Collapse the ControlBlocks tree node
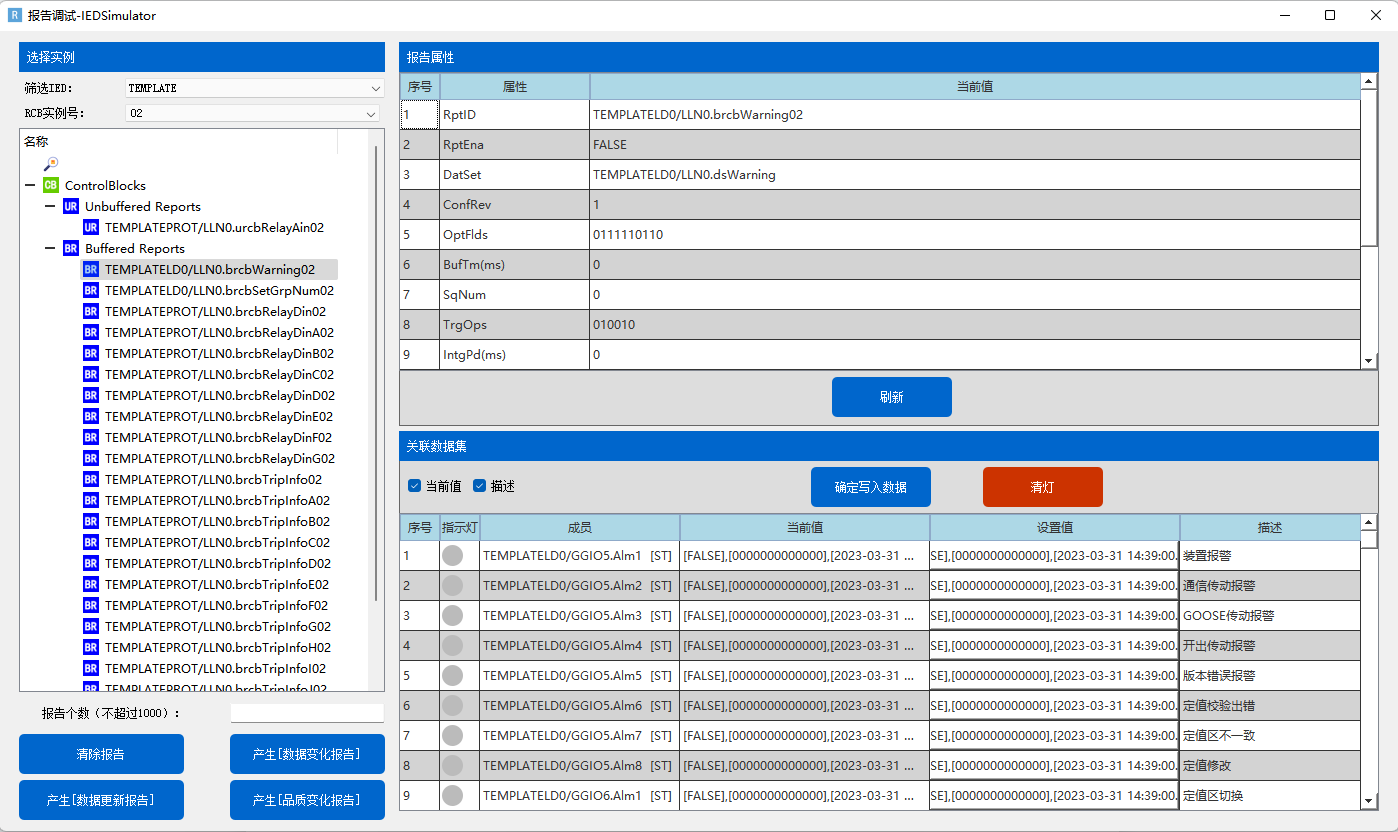The height and width of the screenshot is (832, 1398). [31, 185]
